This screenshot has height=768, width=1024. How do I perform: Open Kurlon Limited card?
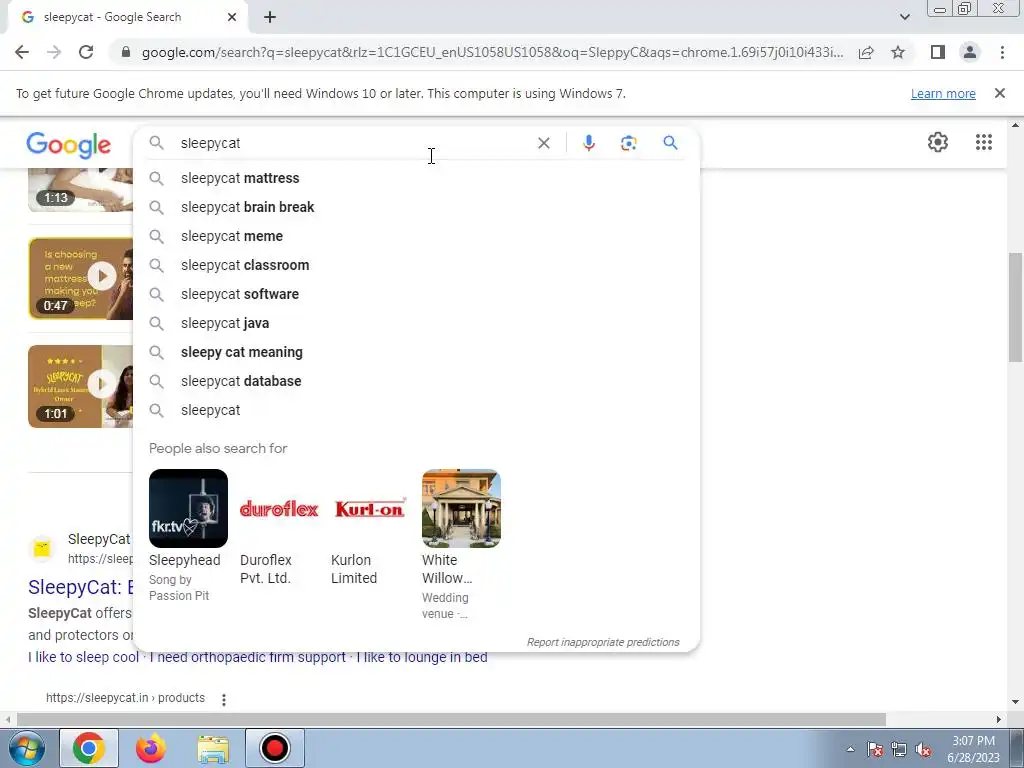tap(370, 528)
